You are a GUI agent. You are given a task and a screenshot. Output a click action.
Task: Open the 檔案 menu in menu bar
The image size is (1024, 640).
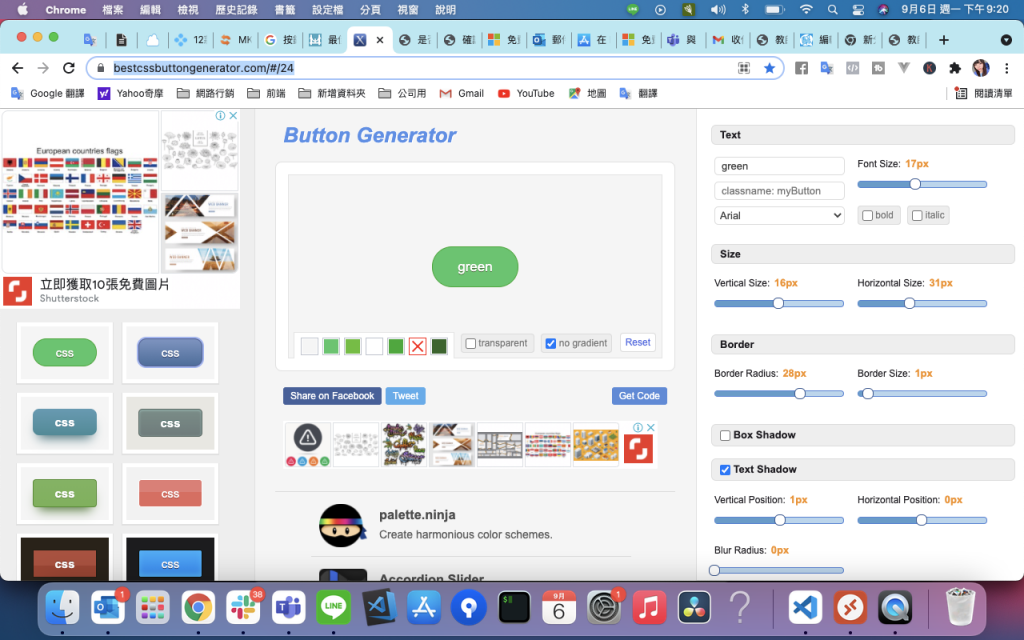[113, 10]
